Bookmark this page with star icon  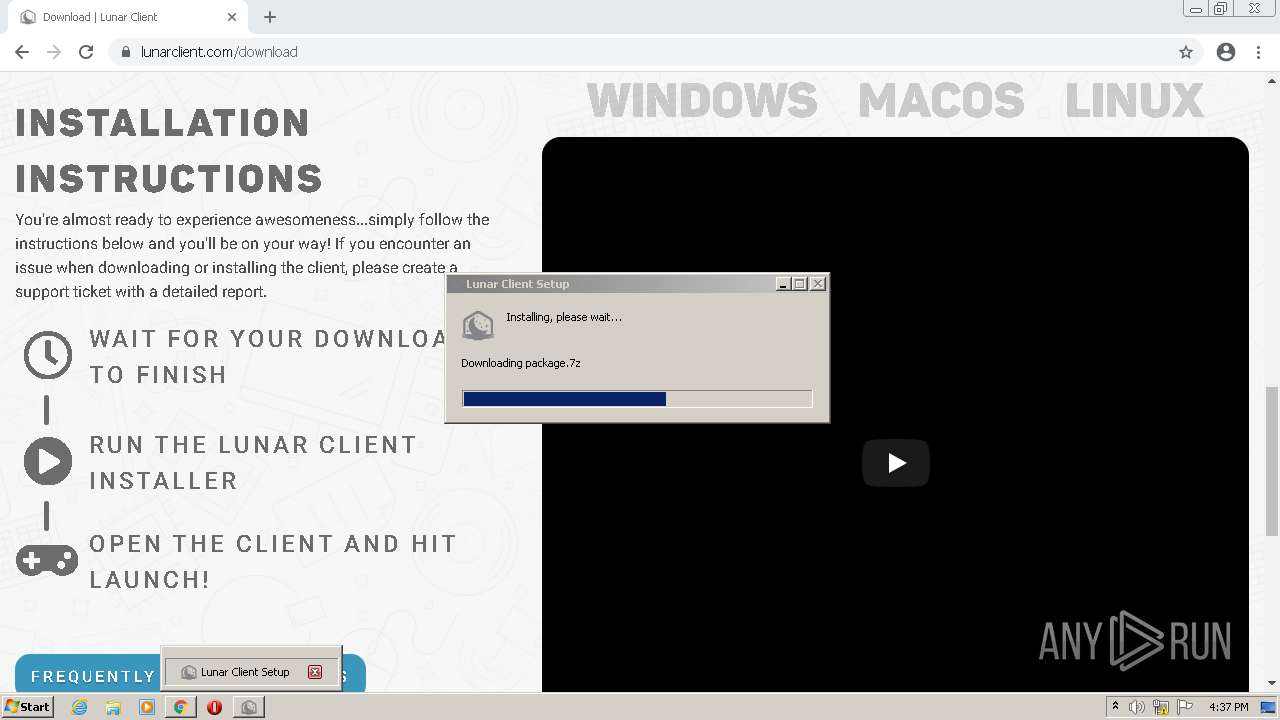point(1186,52)
